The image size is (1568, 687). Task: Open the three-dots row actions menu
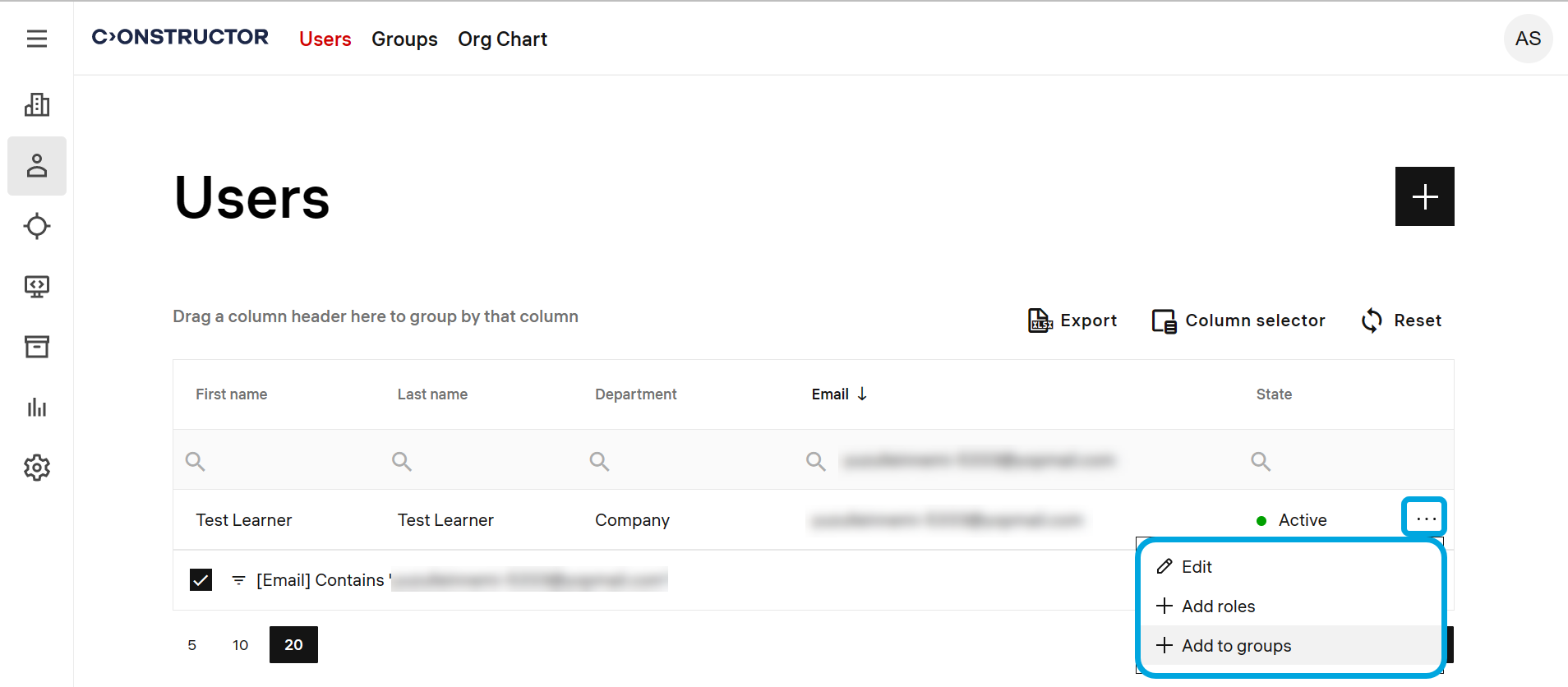click(x=1425, y=519)
